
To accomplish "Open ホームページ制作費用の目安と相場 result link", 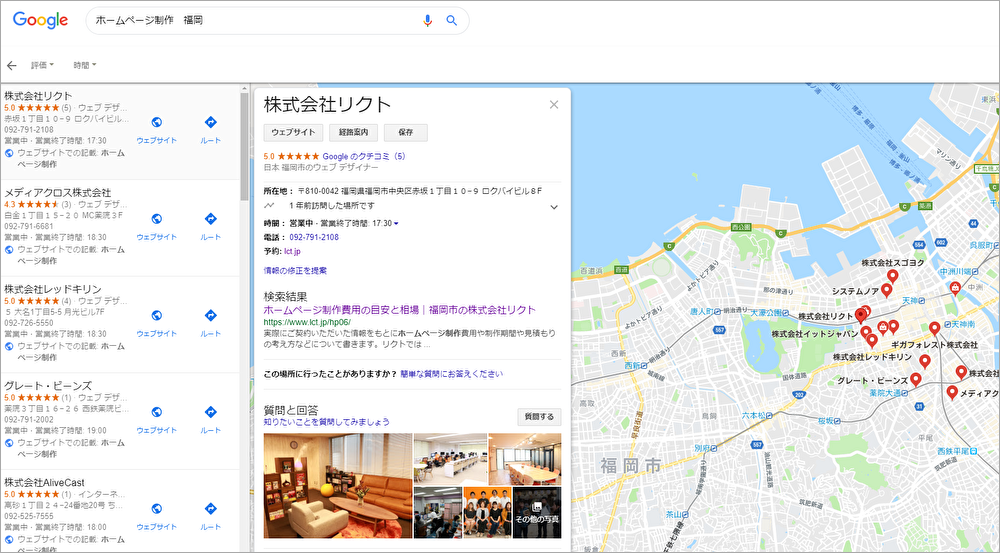I will coord(399,310).
